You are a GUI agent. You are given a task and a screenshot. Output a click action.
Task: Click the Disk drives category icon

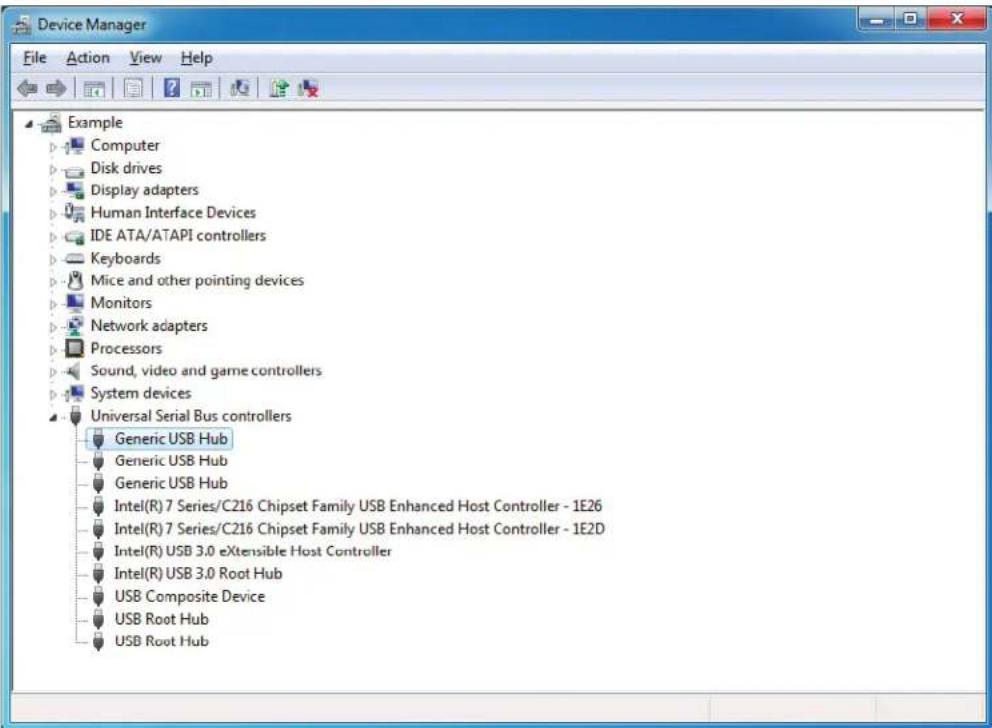coord(74,170)
